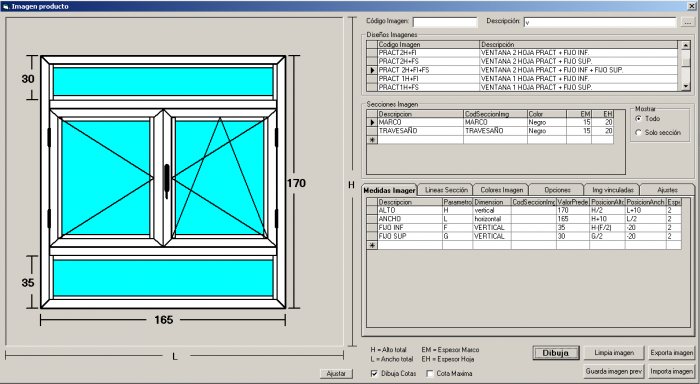This screenshot has height=384, width=700.
Task: Click Codigo Imagen column header
Action: (x=429, y=45)
